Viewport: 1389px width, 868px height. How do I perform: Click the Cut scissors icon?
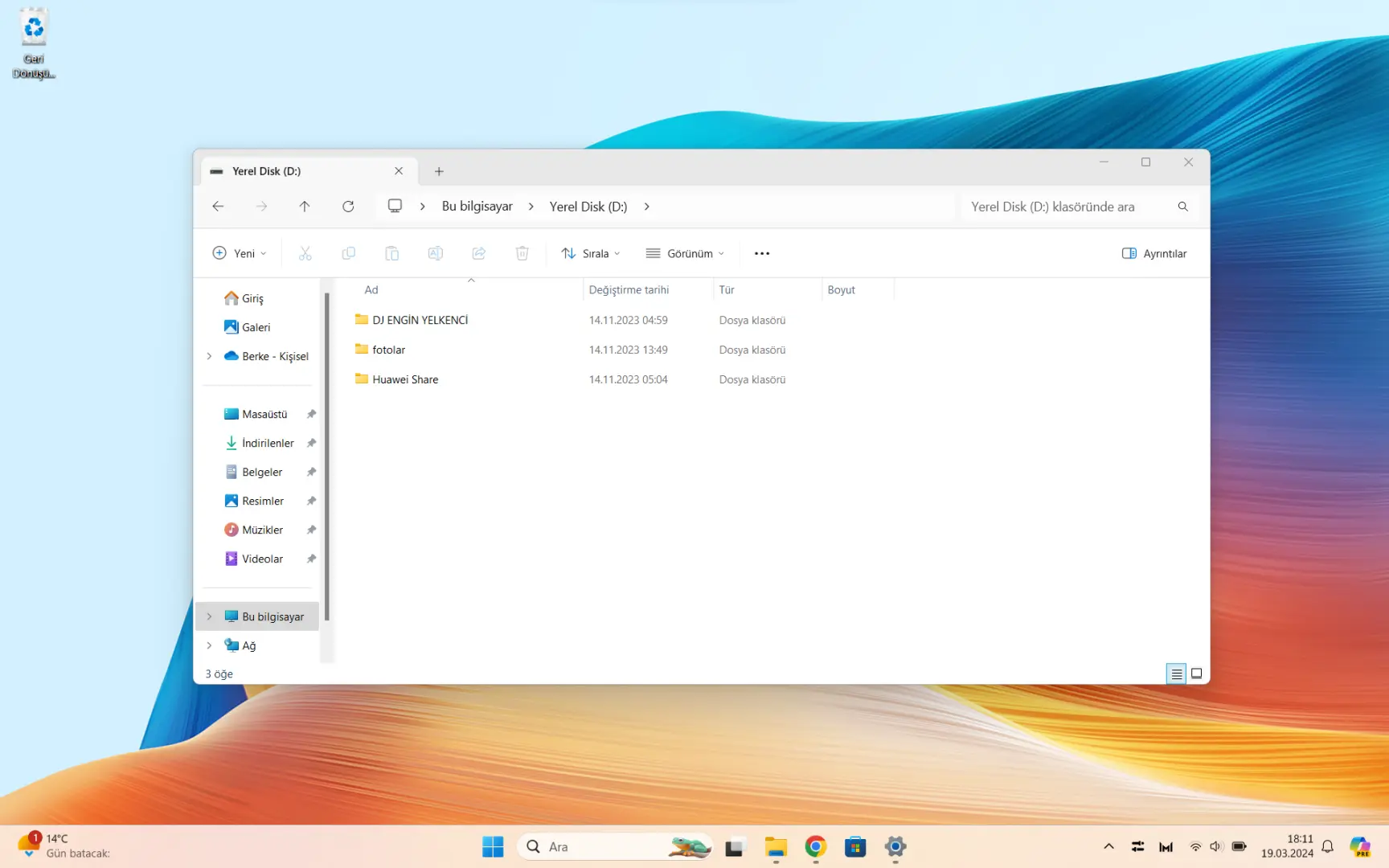tap(305, 253)
